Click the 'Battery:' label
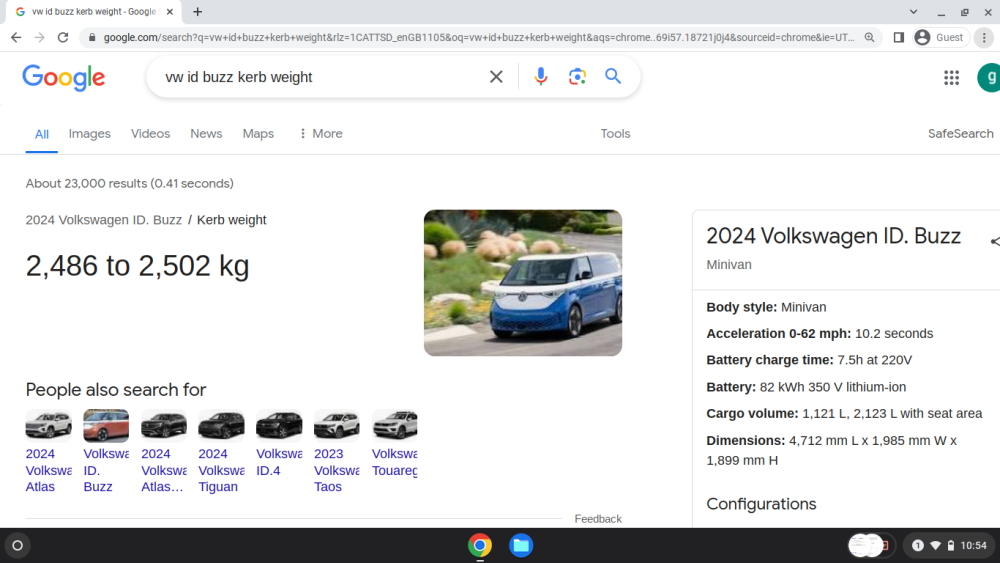The height and width of the screenshot is (563, 1000). point(731,387)
